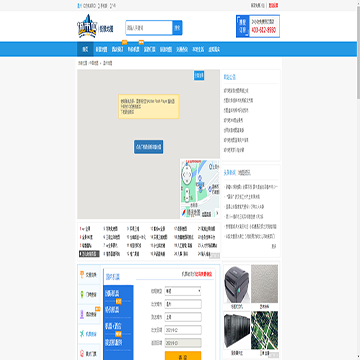Click the arrival city input field
Viewport: 360px width, 360px height.
click(183, 317)
